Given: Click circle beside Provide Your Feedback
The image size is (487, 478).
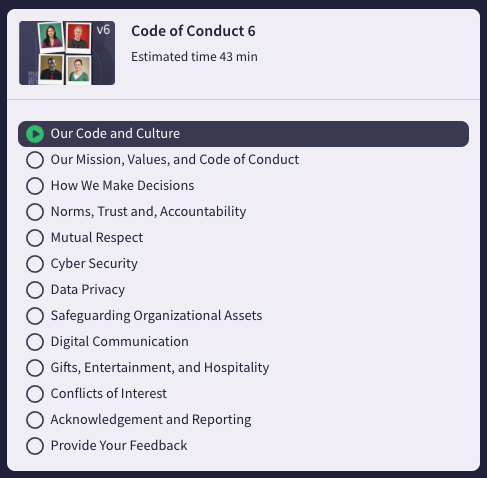Looking at the screenshot, I should coord(35,446).
